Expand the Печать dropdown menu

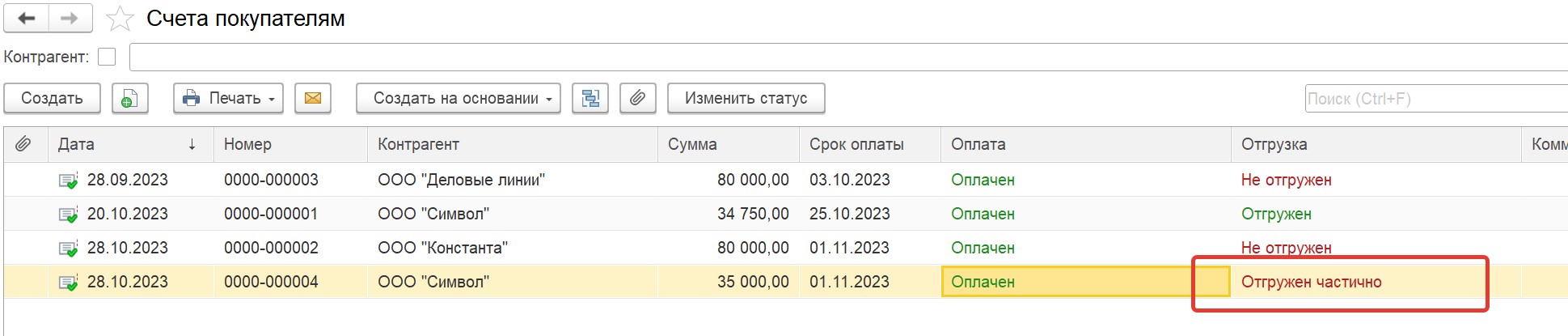tap(228, 99)
